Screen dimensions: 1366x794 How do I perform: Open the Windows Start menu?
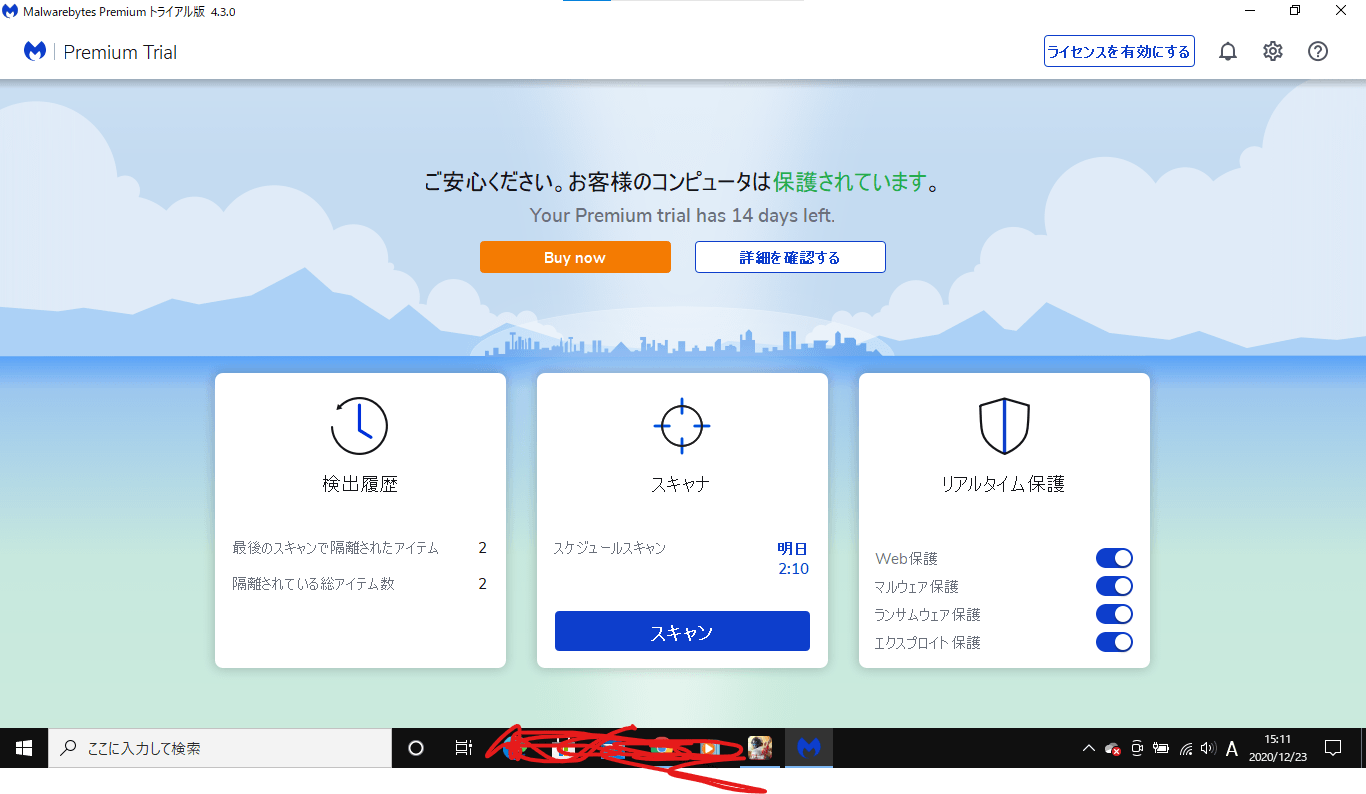pyautogui.click(x=24, y=748)
